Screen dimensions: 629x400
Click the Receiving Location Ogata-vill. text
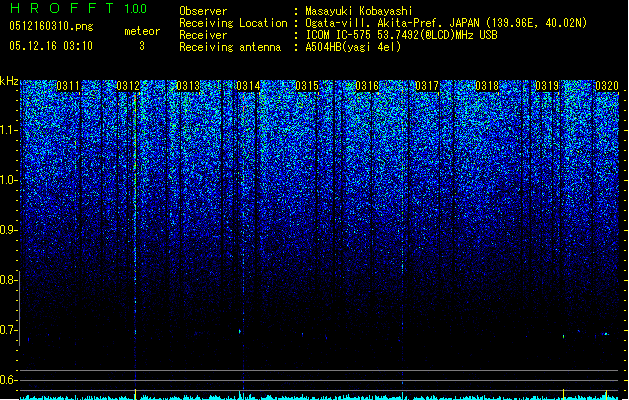446,23
